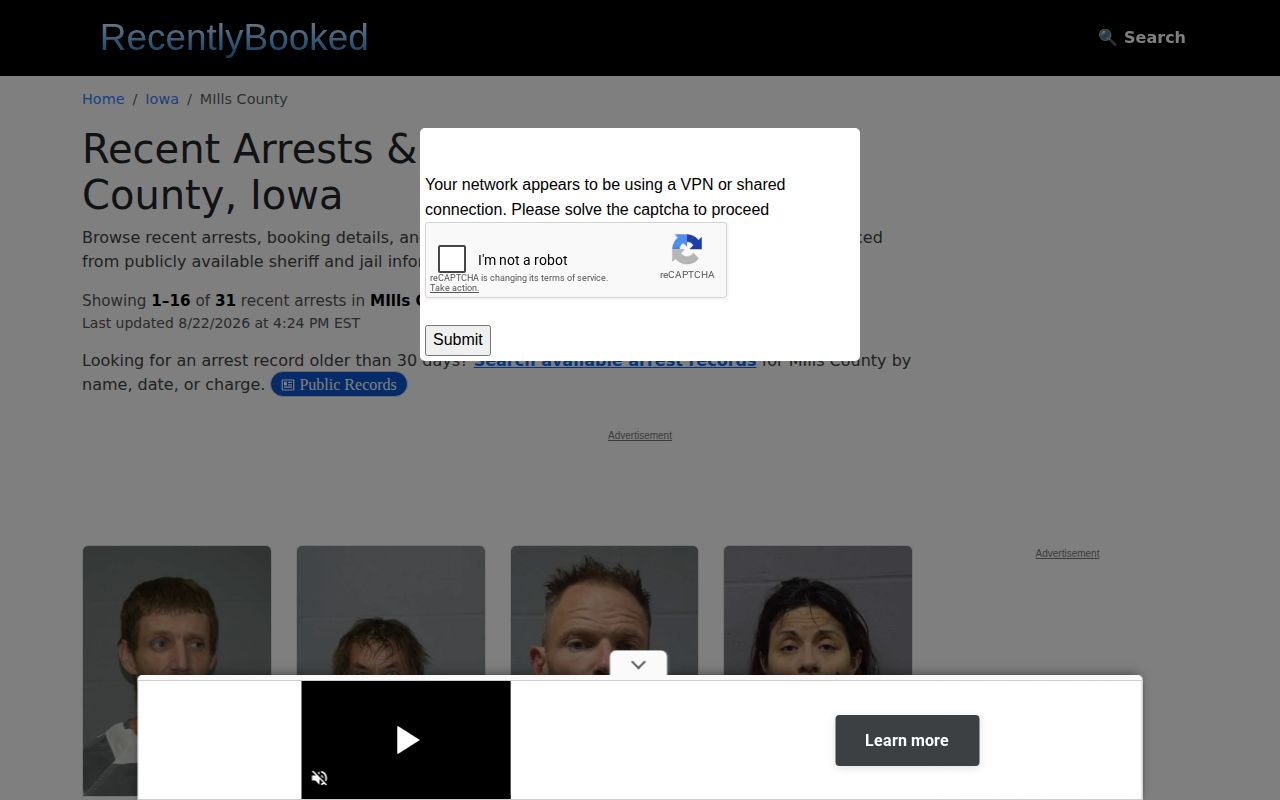The width and height of the screenshot is (1280, 800).
Task: Open Iowa breadcrumb link
Action: click(x=162, y=99)
